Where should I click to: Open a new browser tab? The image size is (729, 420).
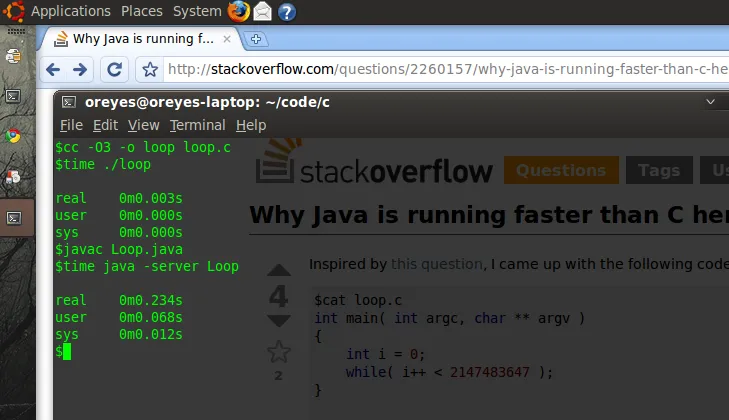(256, 39)
